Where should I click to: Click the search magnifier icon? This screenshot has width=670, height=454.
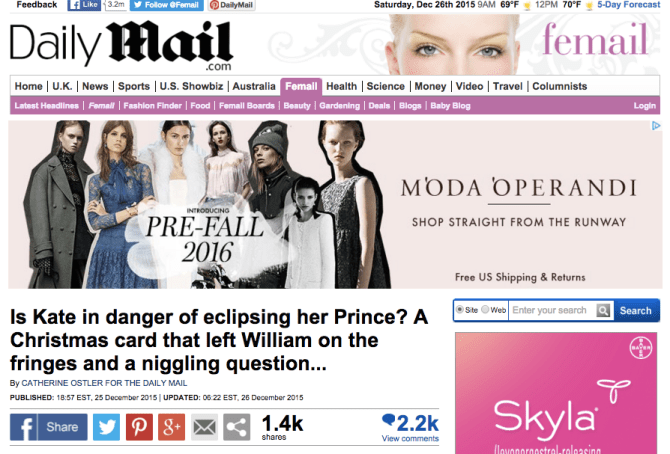[x=603, y=310]
